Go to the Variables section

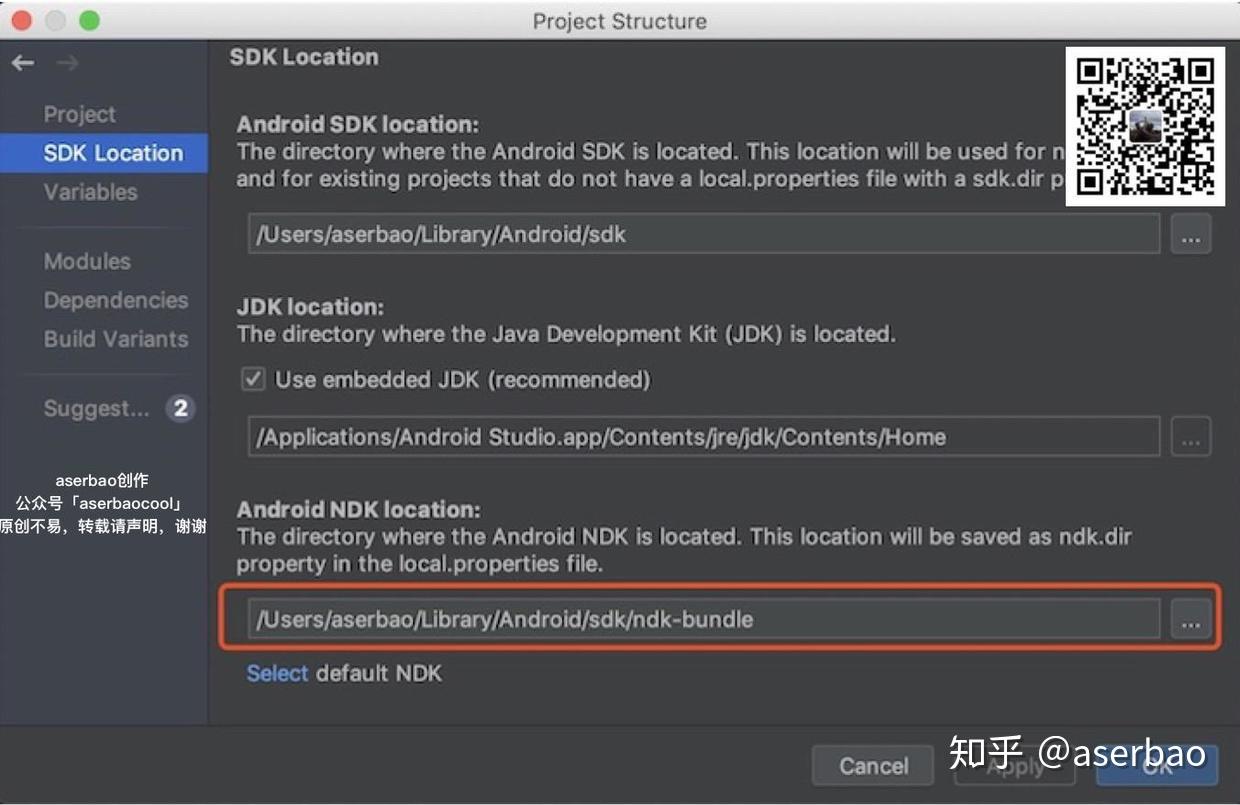point(88,192)
